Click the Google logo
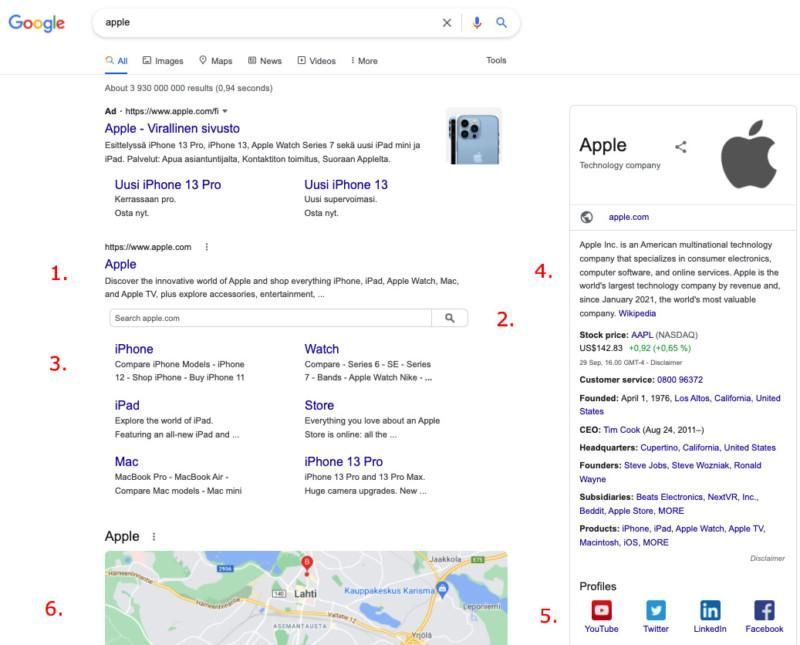 click(37, 23)
